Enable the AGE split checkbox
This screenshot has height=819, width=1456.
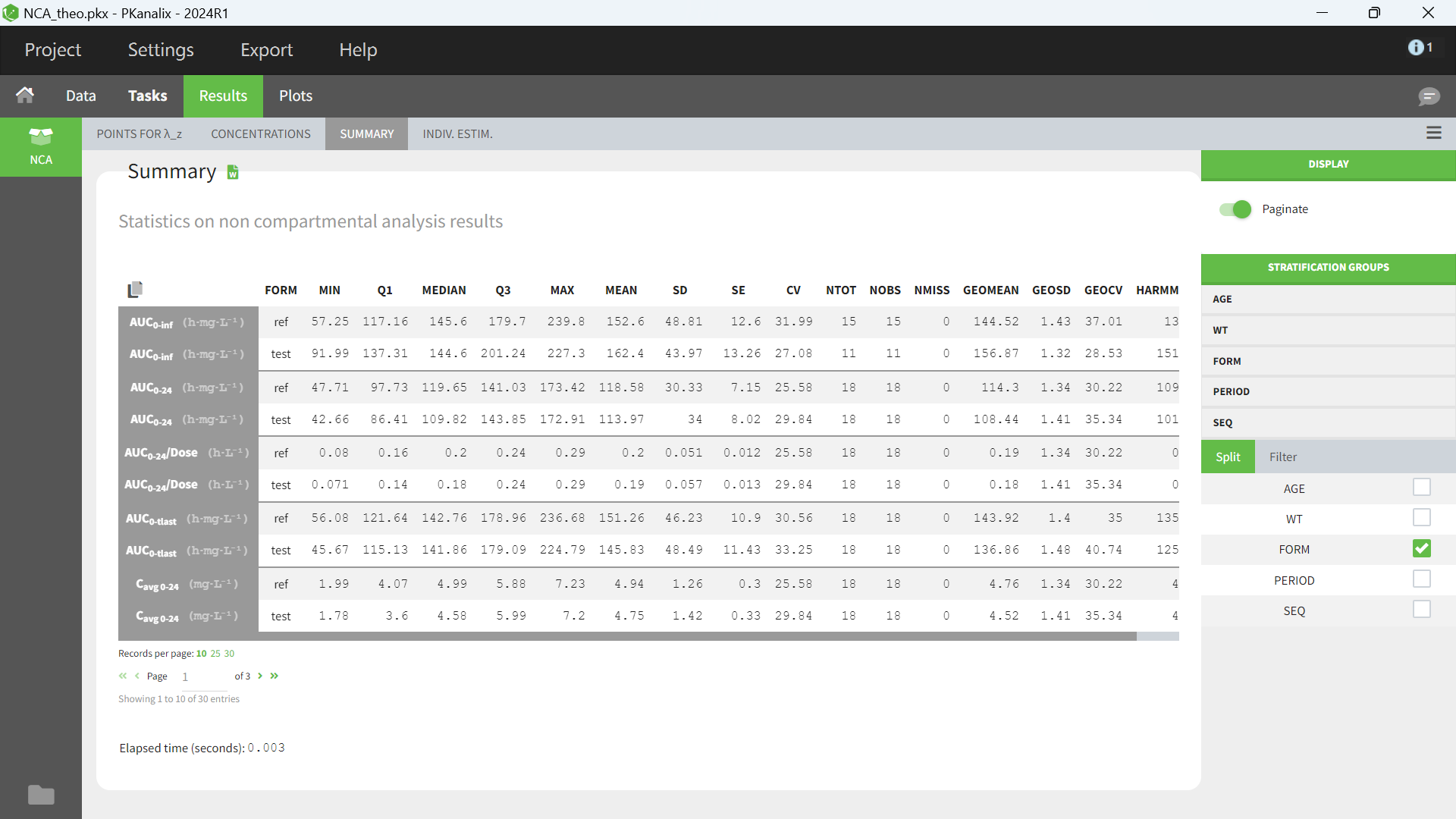(x=1421, y=488)
